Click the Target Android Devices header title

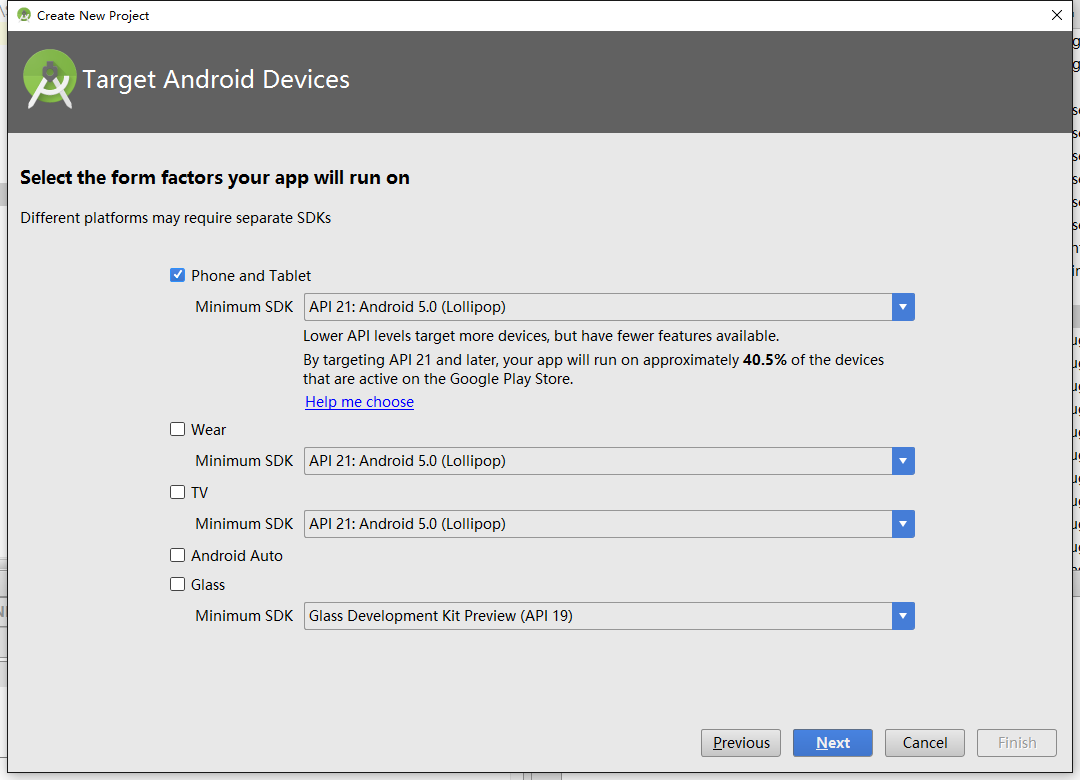[216, 80]
